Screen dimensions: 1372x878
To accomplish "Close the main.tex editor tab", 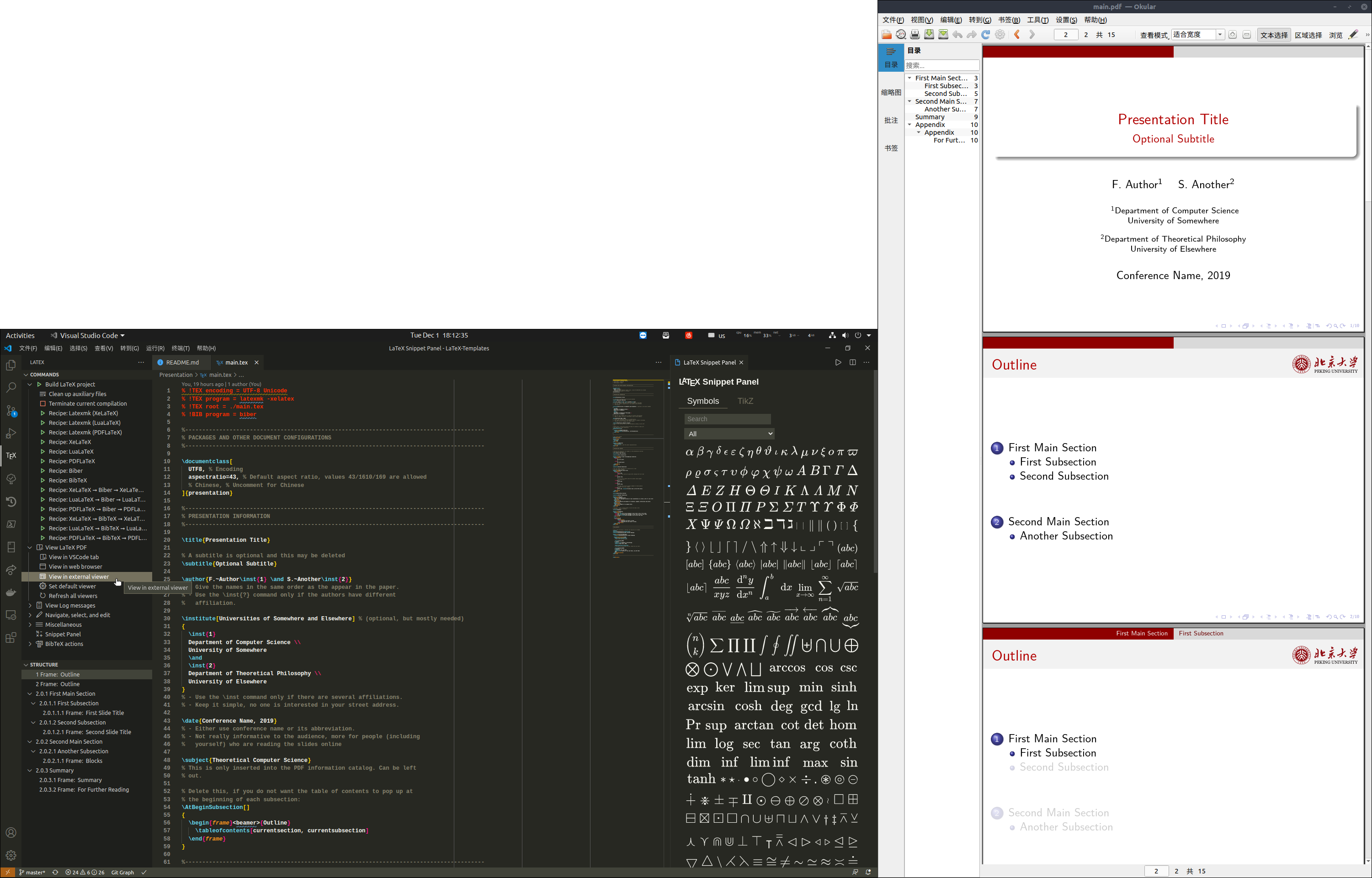I will [x=256, y=363].
